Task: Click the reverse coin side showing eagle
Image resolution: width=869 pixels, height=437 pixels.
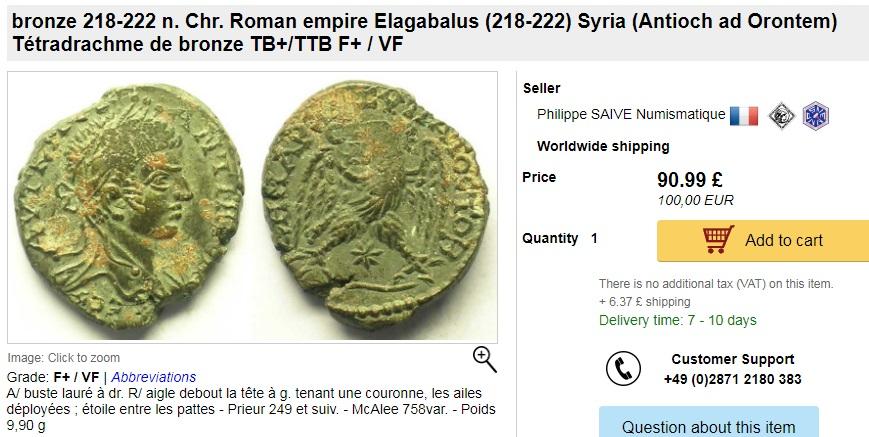Action: point(375,204)
